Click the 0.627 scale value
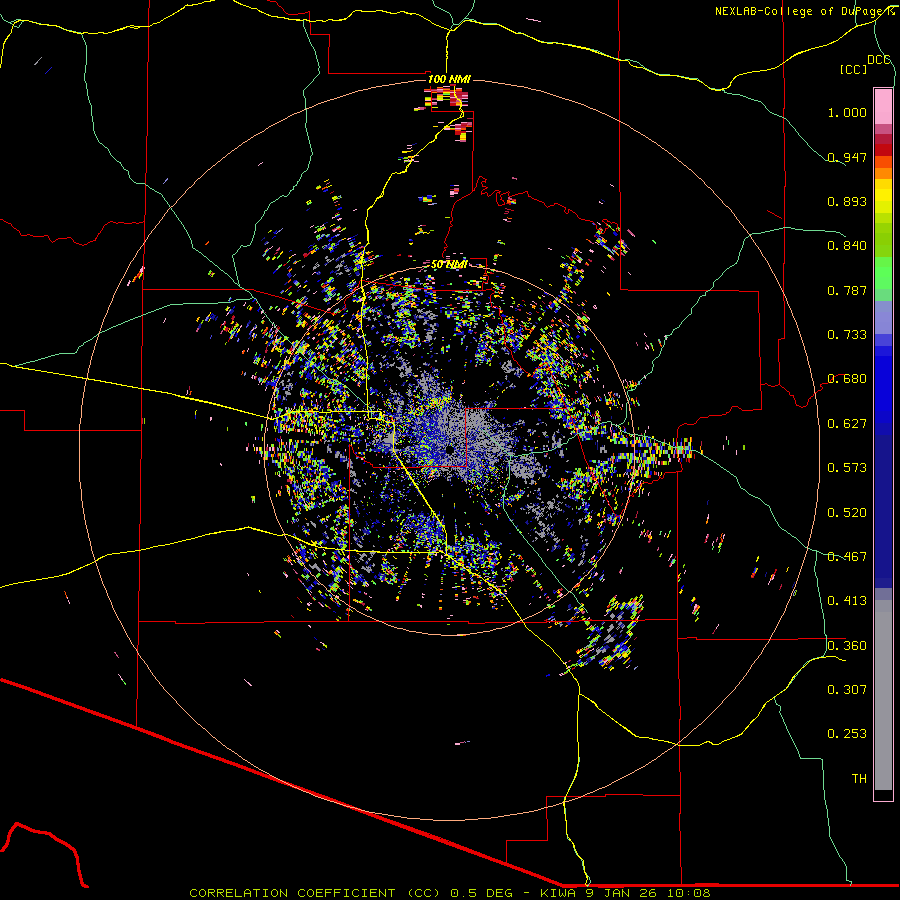The width and height of the screenshot is (900, 900). click(847, 424)
